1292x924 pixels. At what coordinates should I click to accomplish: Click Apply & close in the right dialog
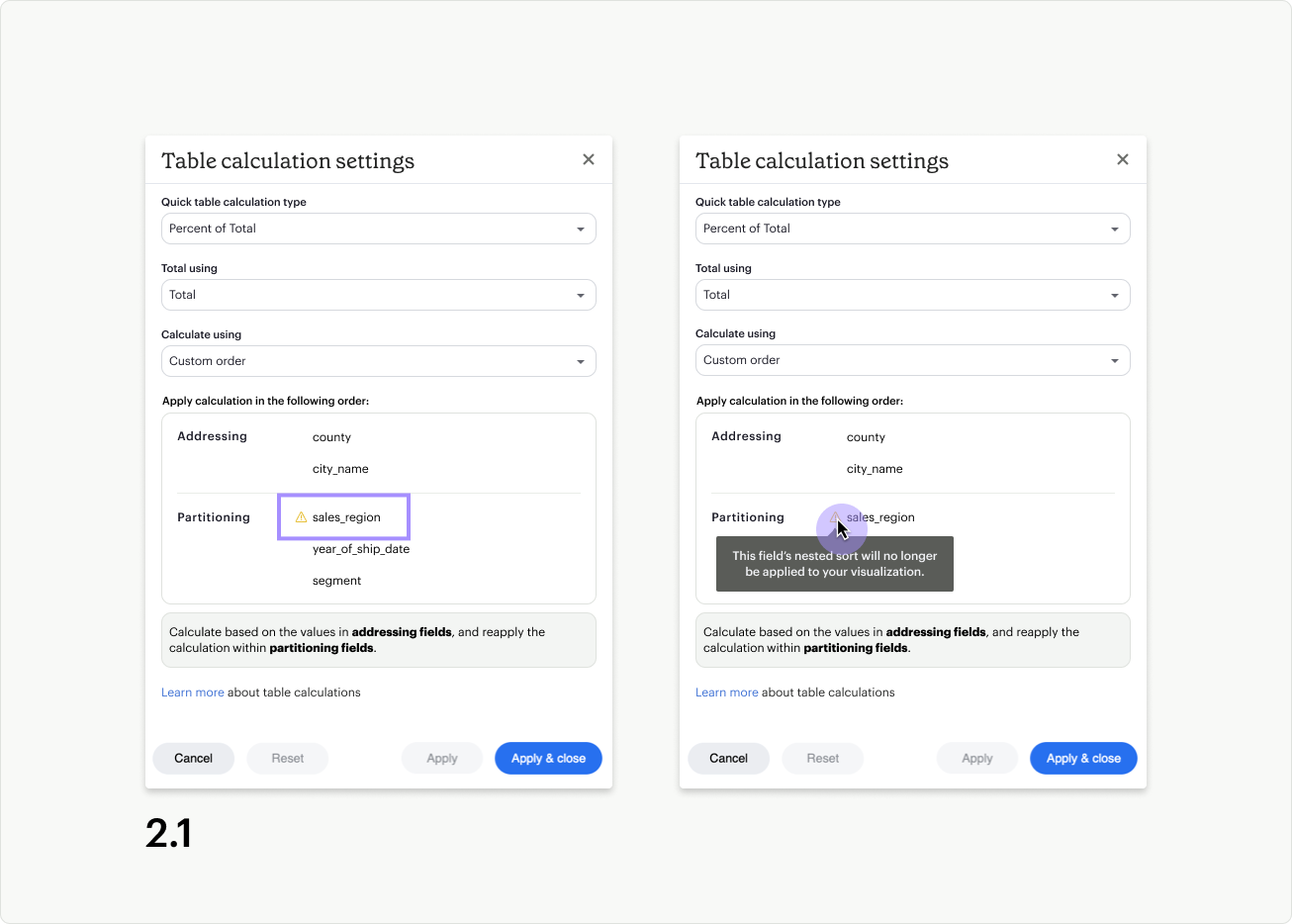(x=1082, y=758)
